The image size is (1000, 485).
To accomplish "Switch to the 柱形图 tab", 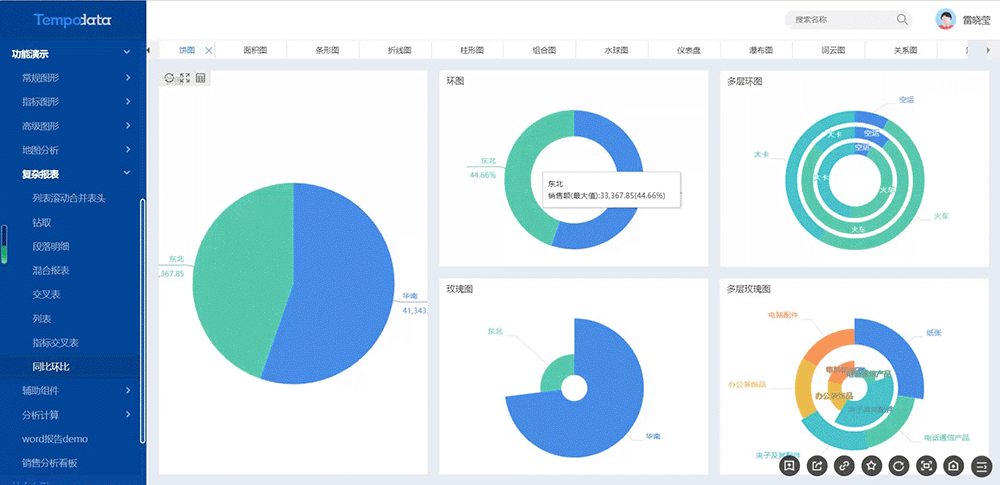I will click(x=471, y=50).
